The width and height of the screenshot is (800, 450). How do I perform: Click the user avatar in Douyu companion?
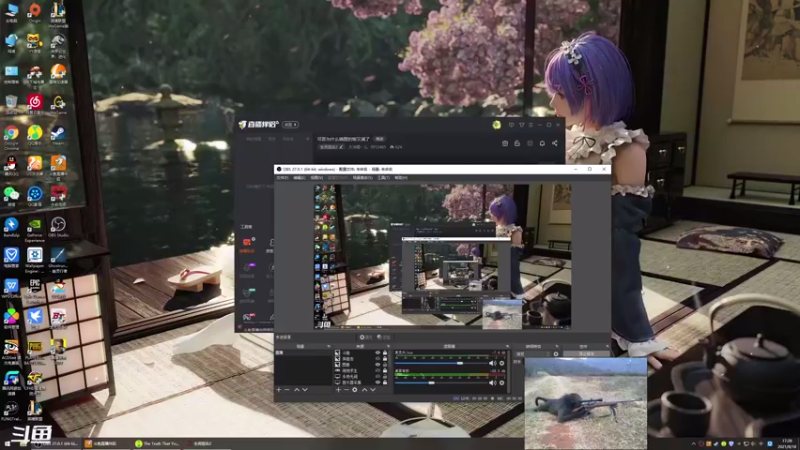click(x=496, y=125)
